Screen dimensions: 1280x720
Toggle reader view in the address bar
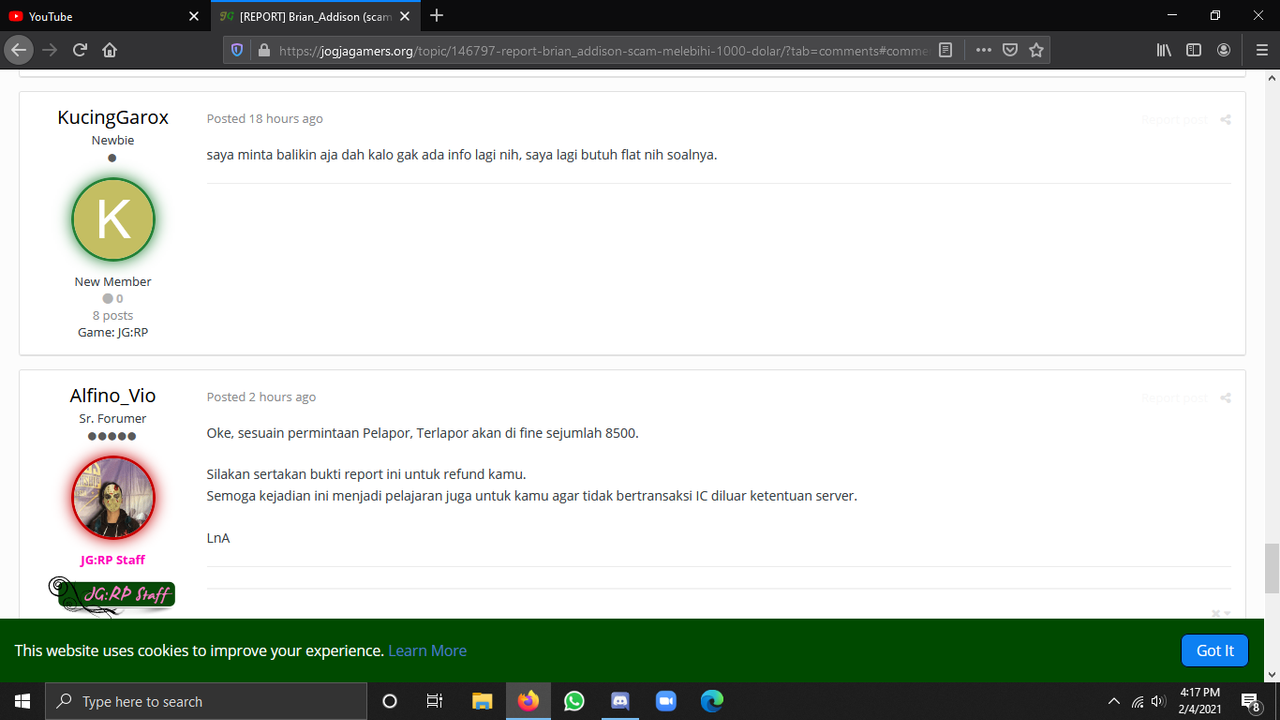tap(946, 50)
